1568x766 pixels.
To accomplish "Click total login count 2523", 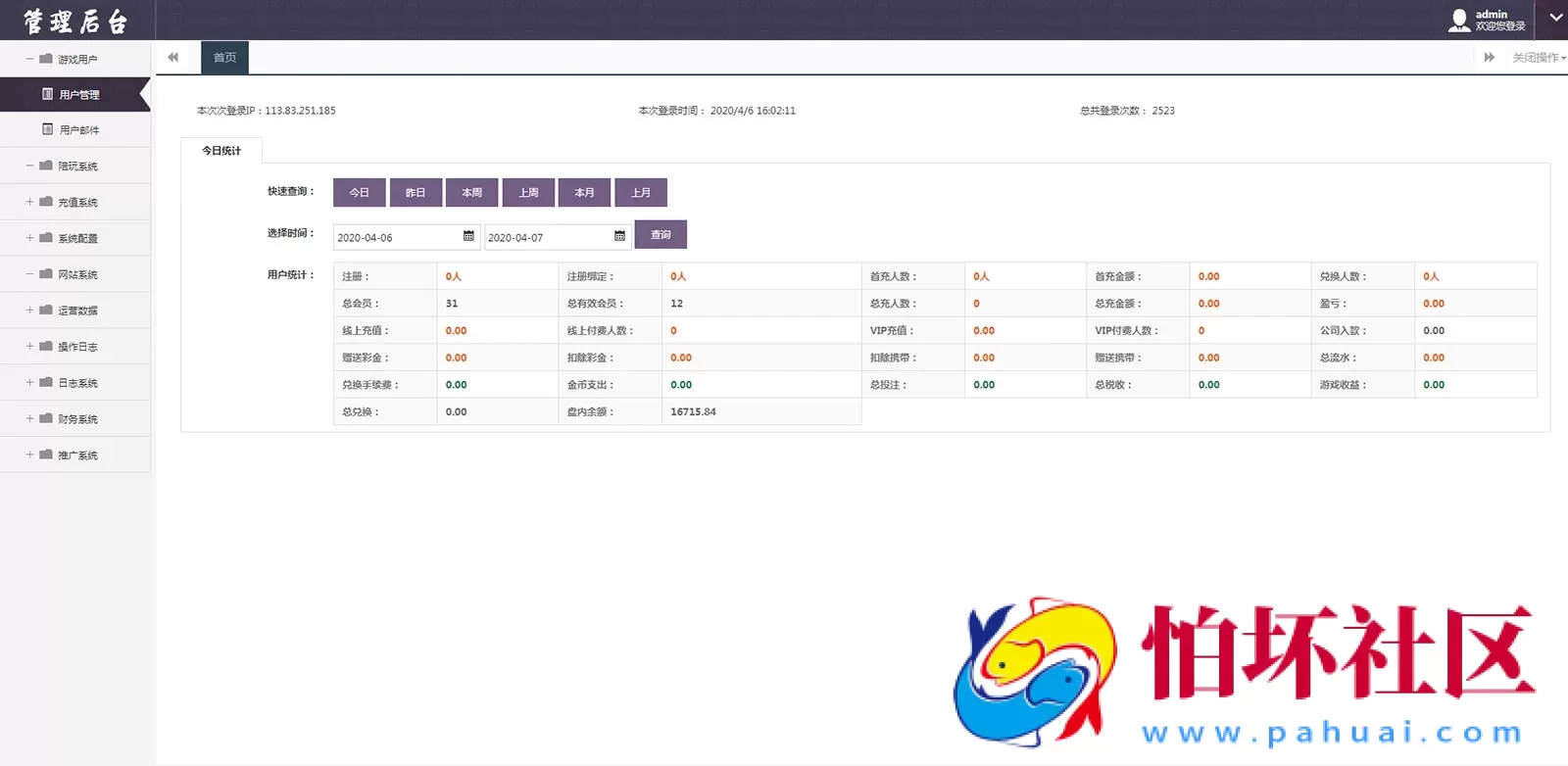I will point(1163,111).
